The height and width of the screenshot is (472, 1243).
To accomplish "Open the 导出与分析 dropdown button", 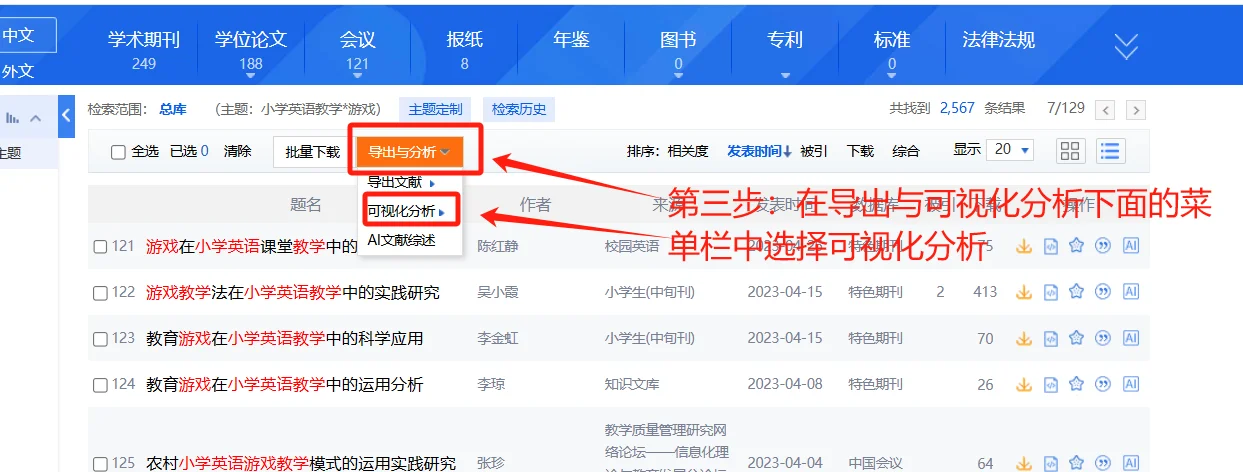I will (409, 152).
